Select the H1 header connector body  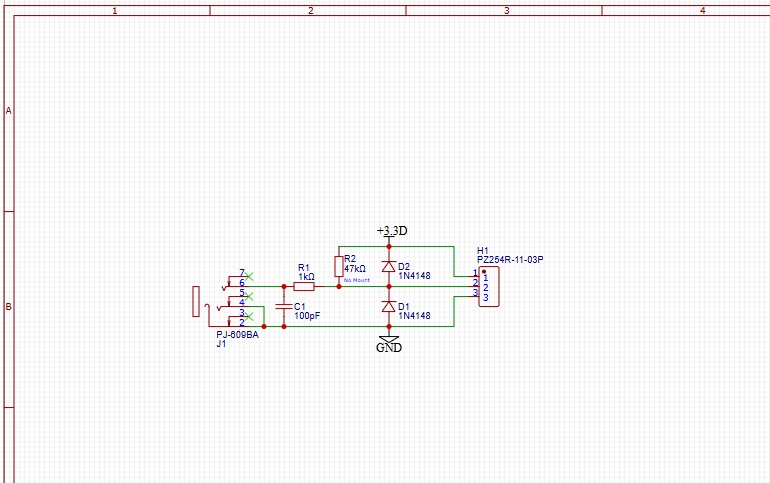tap(489, 287)
